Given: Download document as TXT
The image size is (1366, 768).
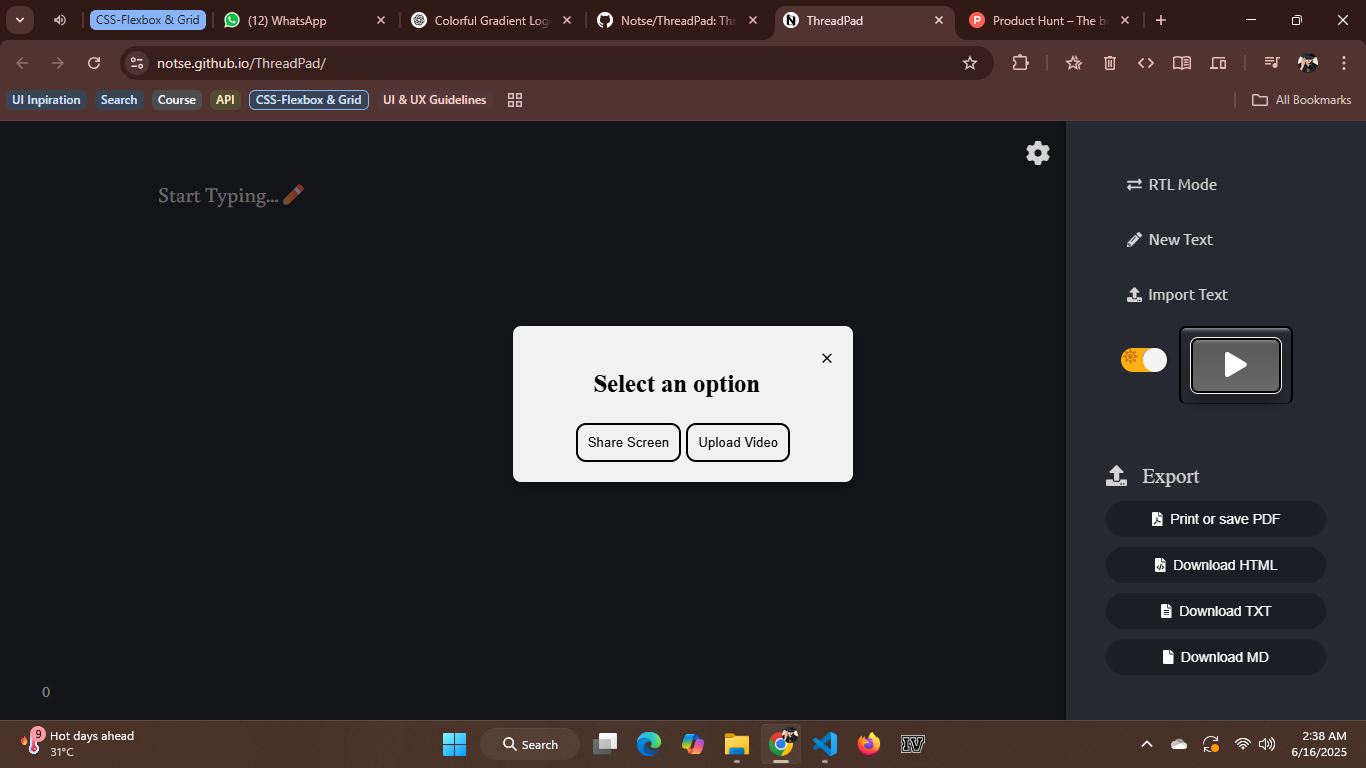Looking at the screenshot, I should tap(1216, 611).
